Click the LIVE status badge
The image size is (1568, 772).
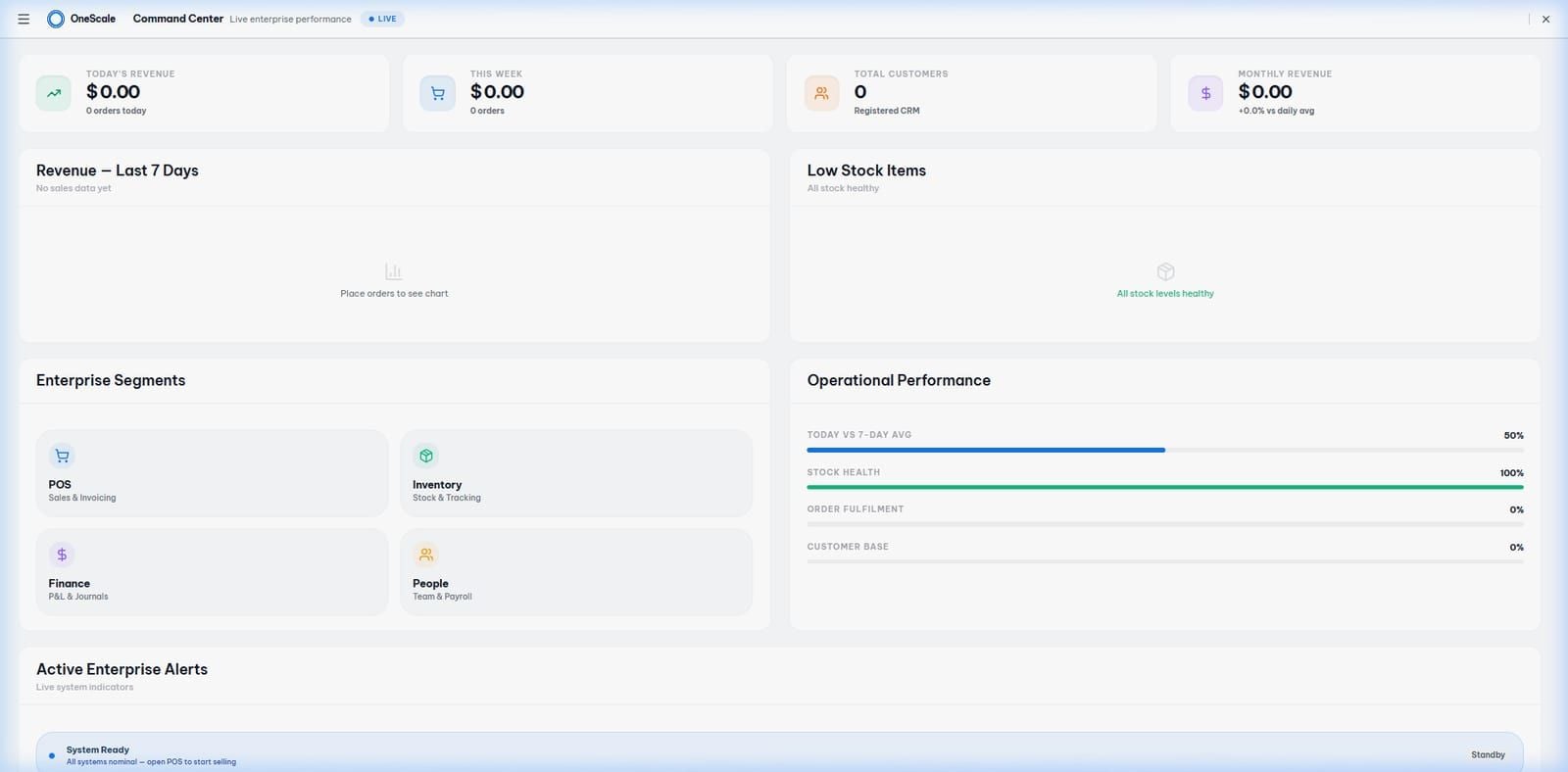382,19
